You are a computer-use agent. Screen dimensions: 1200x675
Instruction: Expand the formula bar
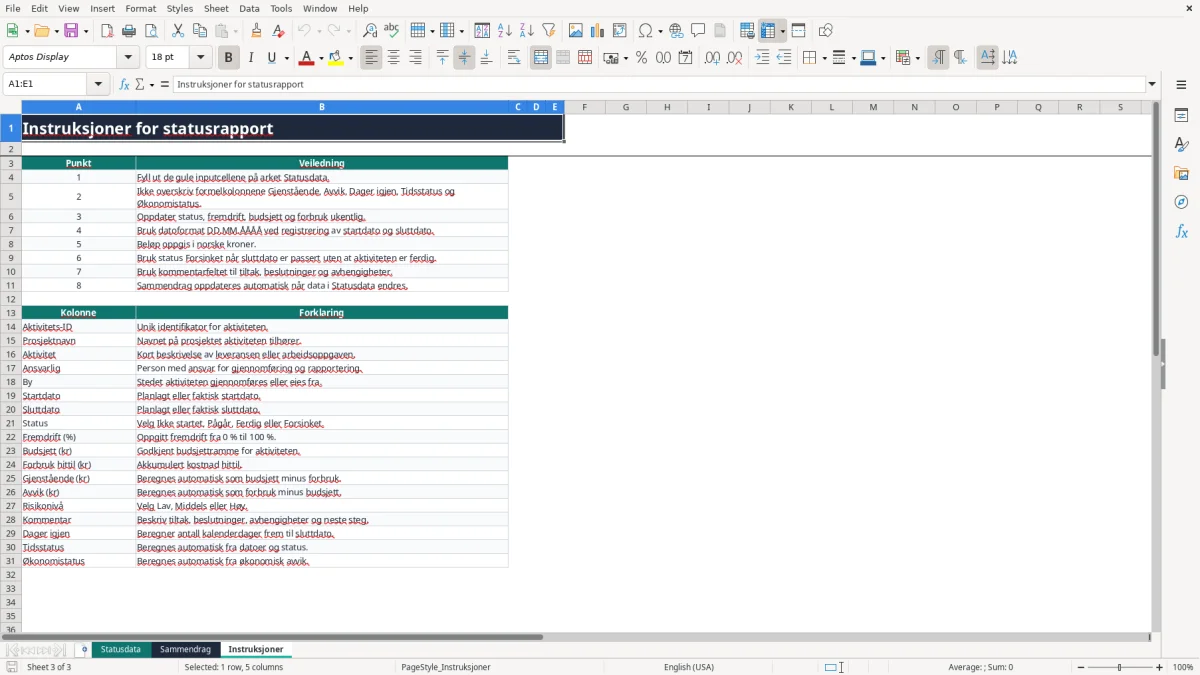pos(1152,84)
